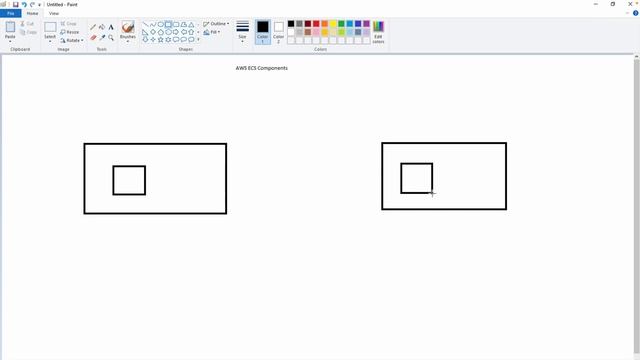The width and height of the screenshot is (640, 360).
Task: Choose the Up arrow shape
Action: tap(191, 32)
